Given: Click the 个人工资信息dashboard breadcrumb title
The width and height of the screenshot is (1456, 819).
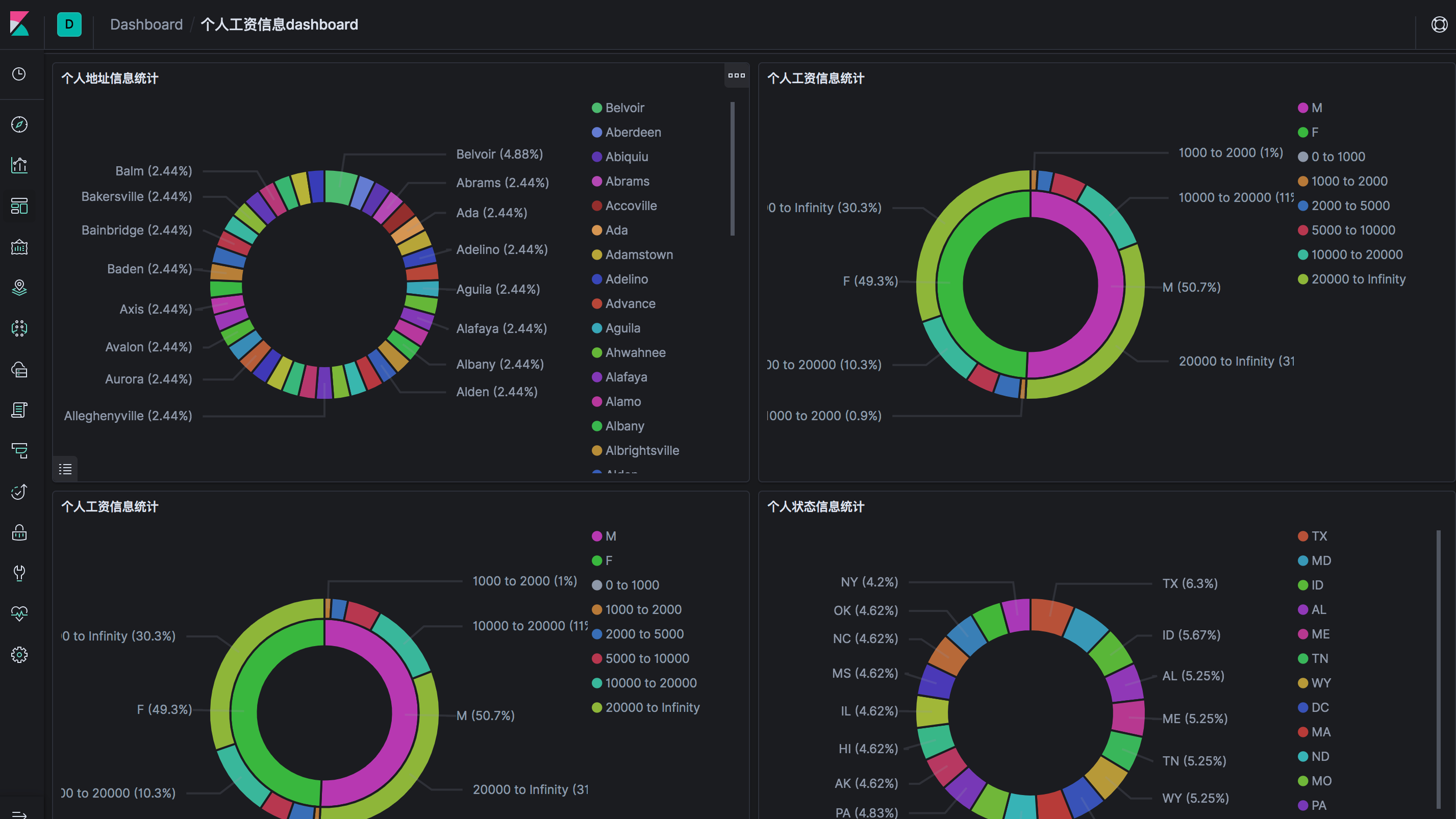Looking at the screenshot, I should [x=279, y=24].
